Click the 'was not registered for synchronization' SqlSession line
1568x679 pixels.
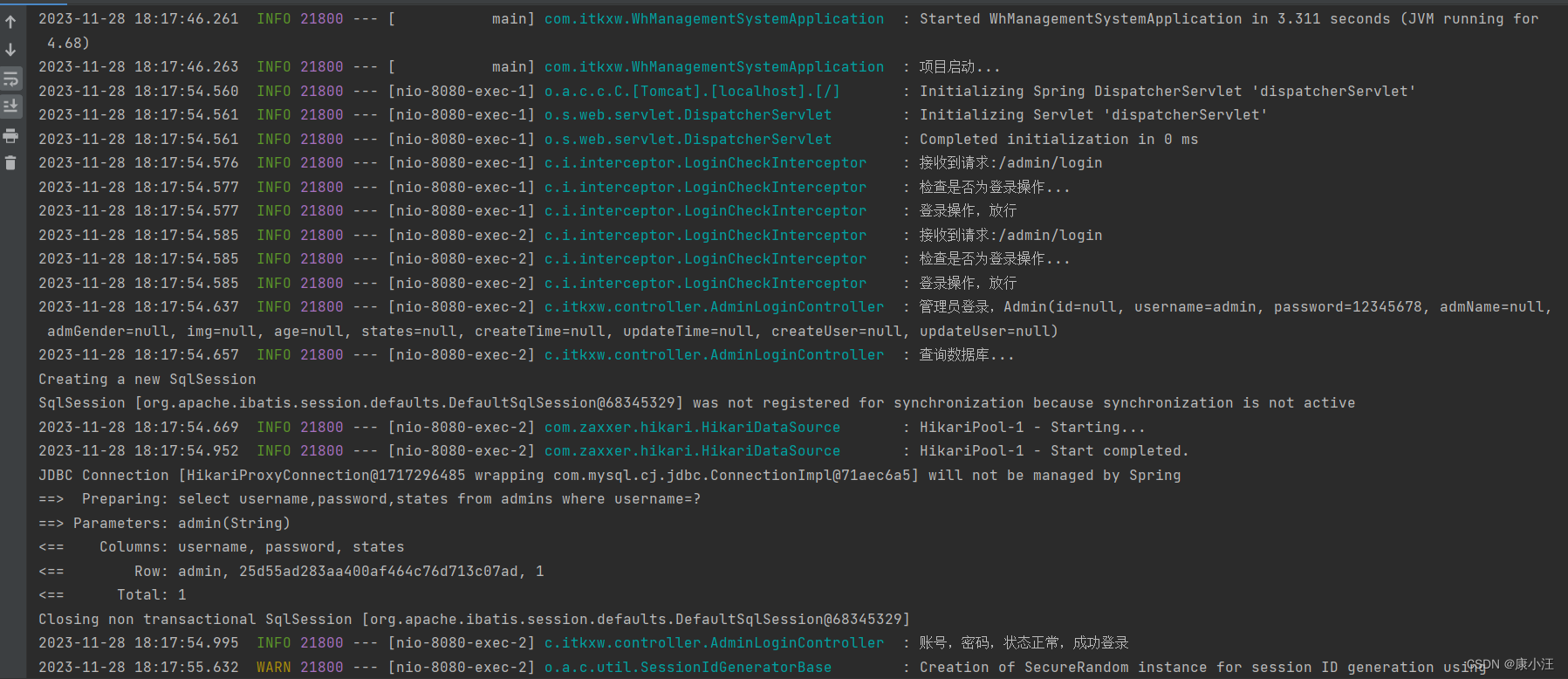click(x=696, y=402)
